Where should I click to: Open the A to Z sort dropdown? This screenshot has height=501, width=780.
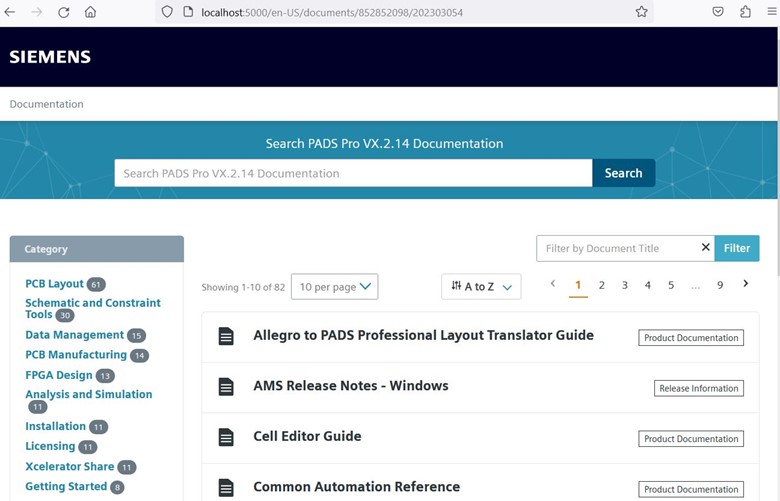(x=481, y=287)
